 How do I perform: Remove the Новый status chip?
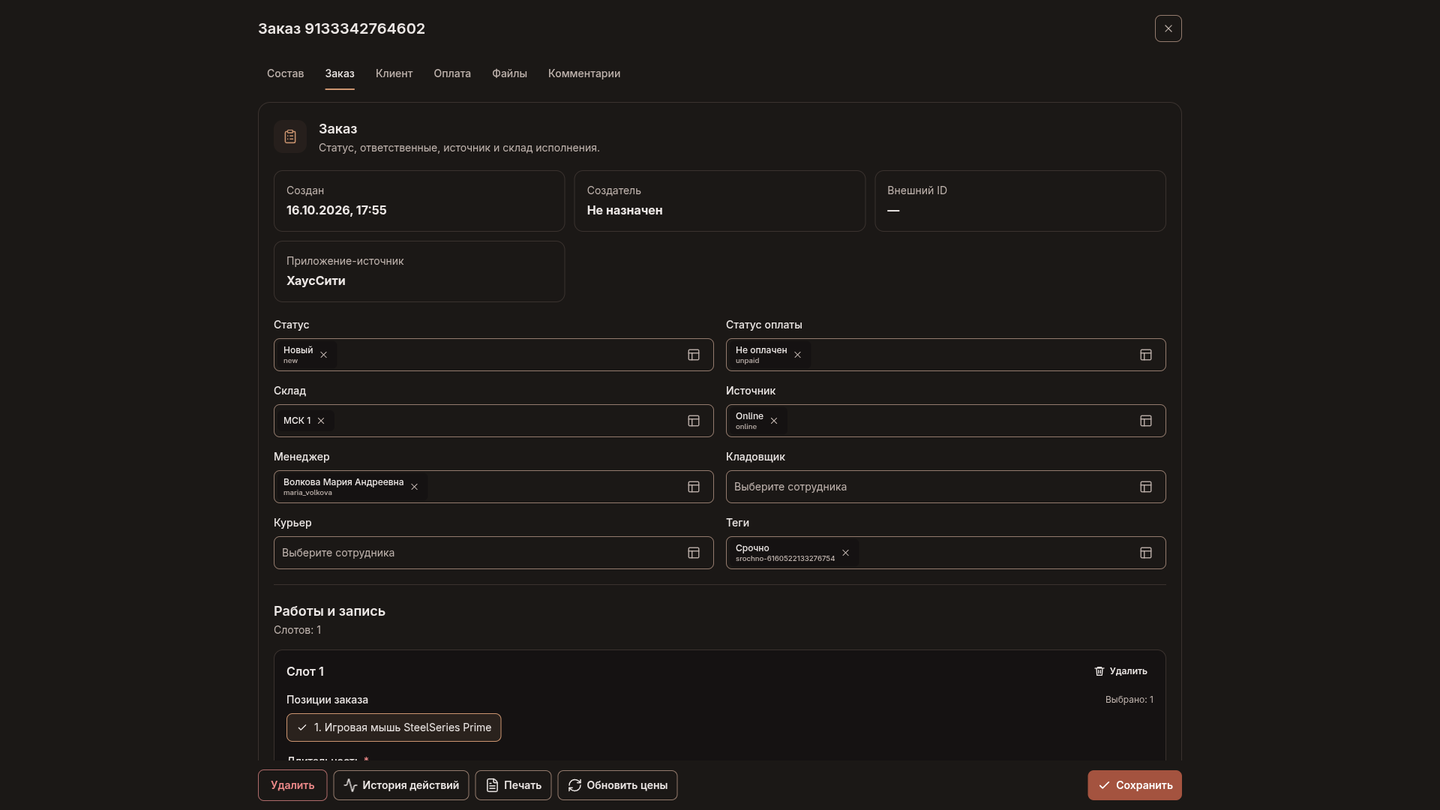[x=323, y=355]
